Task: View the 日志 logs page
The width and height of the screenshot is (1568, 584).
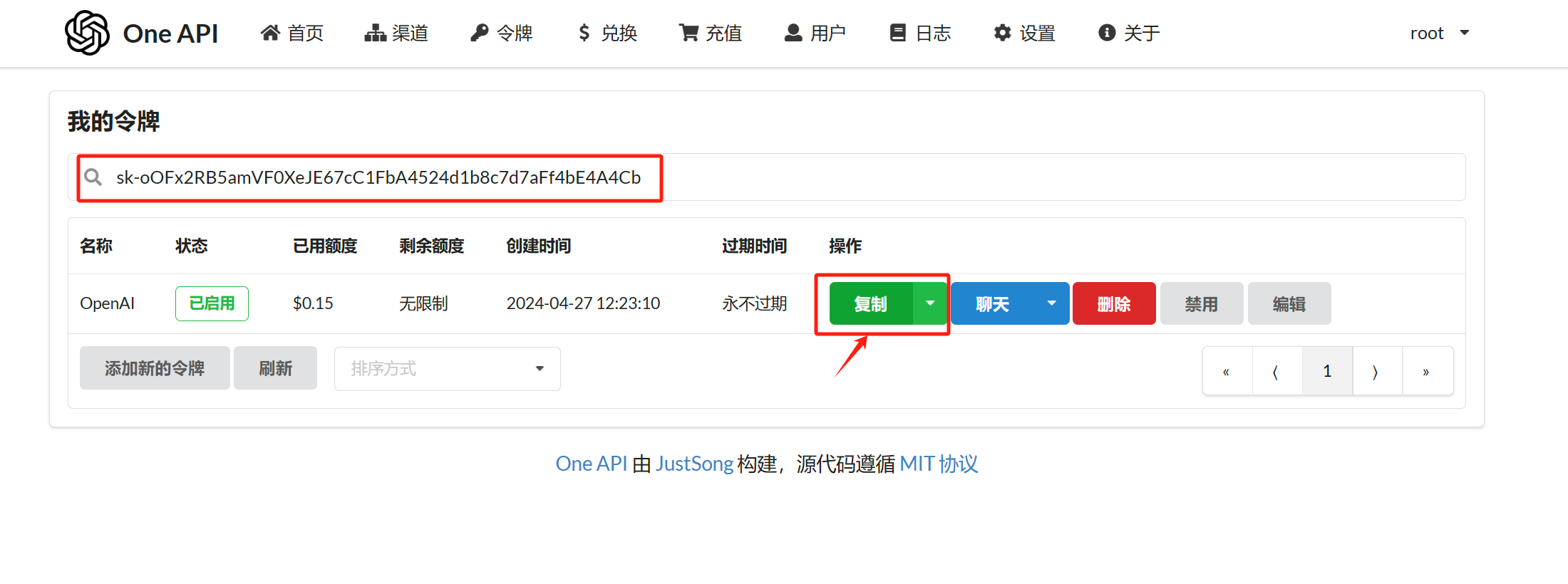Action: [x=920, y=33]
